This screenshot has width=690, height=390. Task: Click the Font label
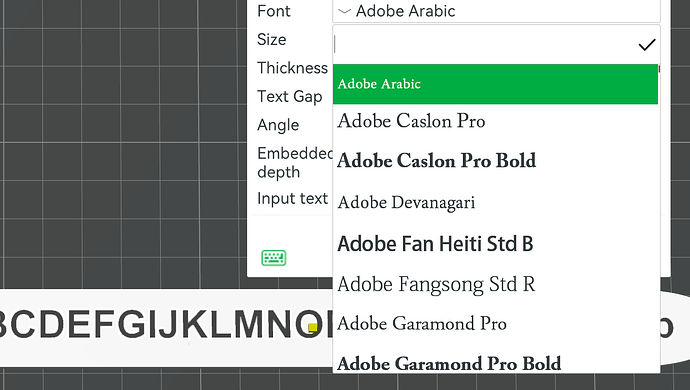(x=274, y=11)
